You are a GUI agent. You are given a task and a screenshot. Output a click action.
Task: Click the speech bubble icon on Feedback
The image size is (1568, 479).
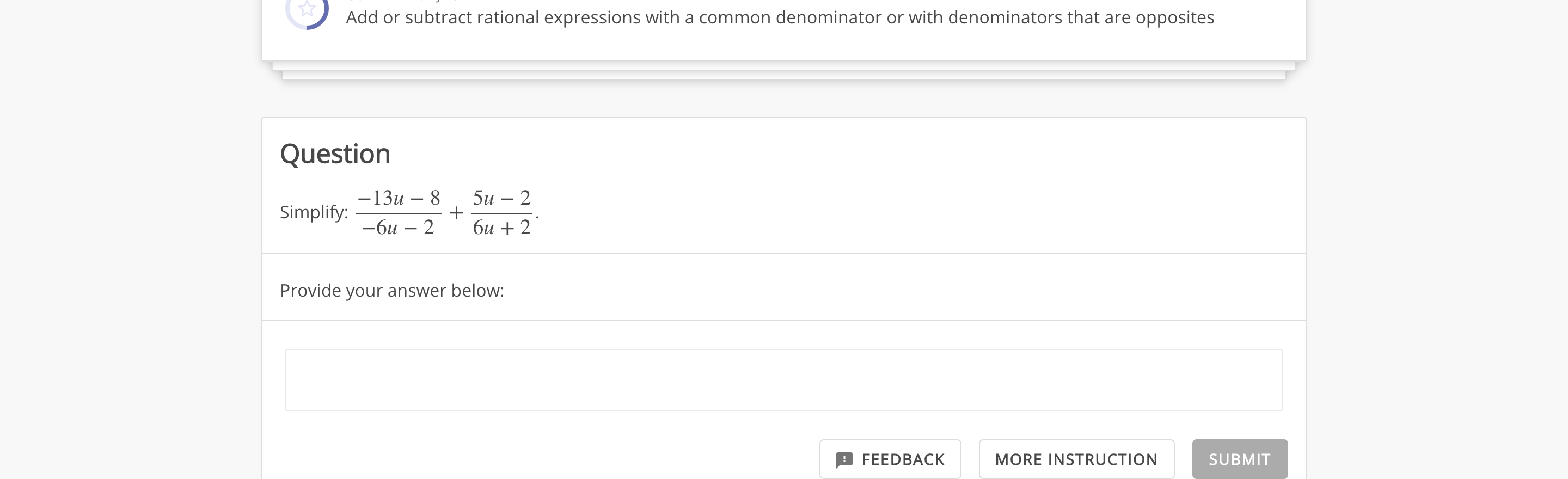click(844, 459)
